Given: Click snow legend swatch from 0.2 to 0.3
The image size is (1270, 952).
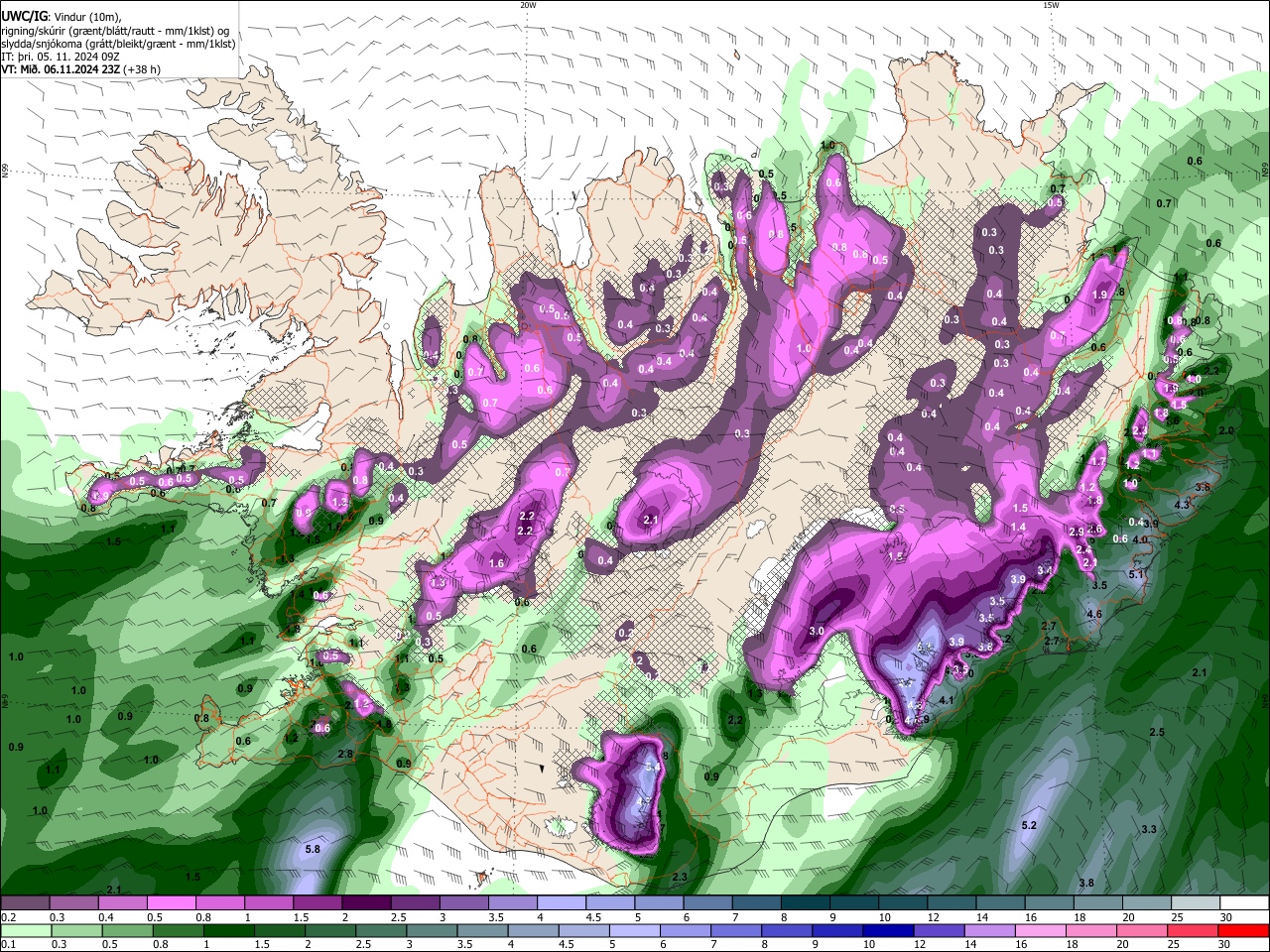Looking at the screenshot, I should [x=25, y=903].
